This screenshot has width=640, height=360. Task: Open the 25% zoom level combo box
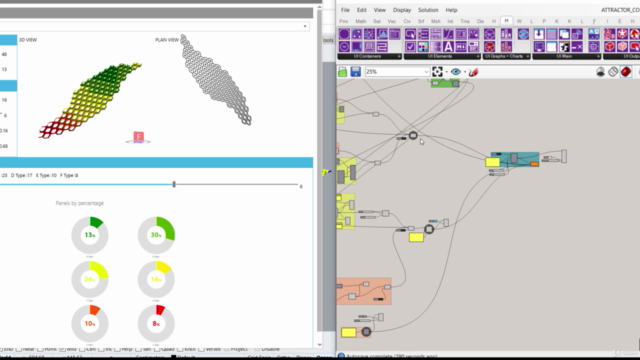tap(397, 72)
